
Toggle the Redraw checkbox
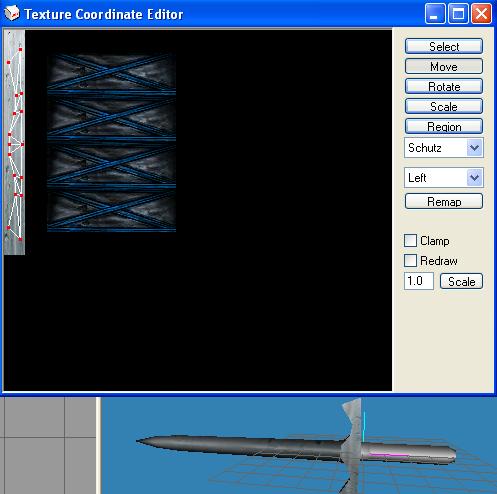tap(410, 260)
